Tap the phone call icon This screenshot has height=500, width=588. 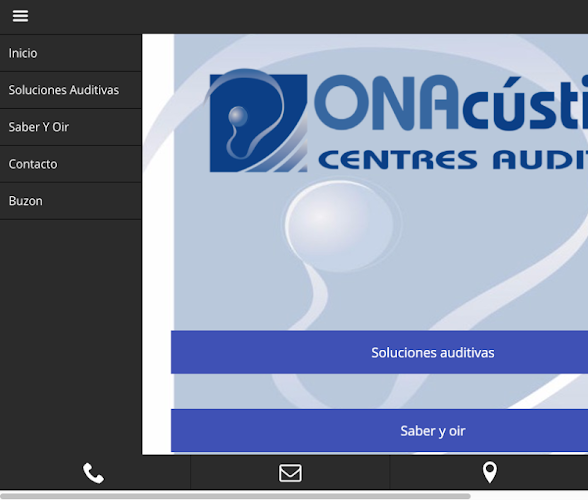(93, 473)
